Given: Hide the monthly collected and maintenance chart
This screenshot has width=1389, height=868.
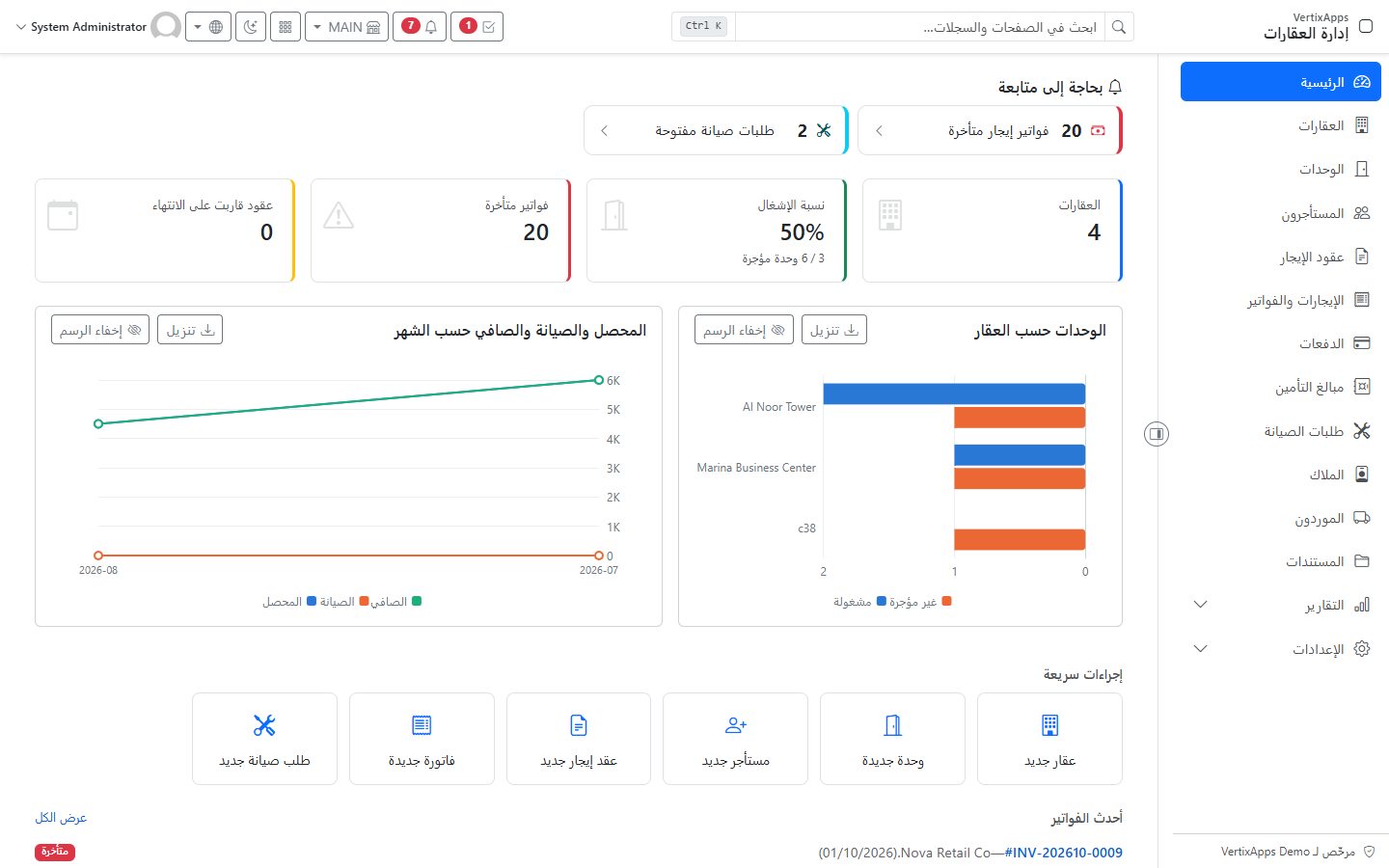Looking at the screenshot, I should 100,330.
